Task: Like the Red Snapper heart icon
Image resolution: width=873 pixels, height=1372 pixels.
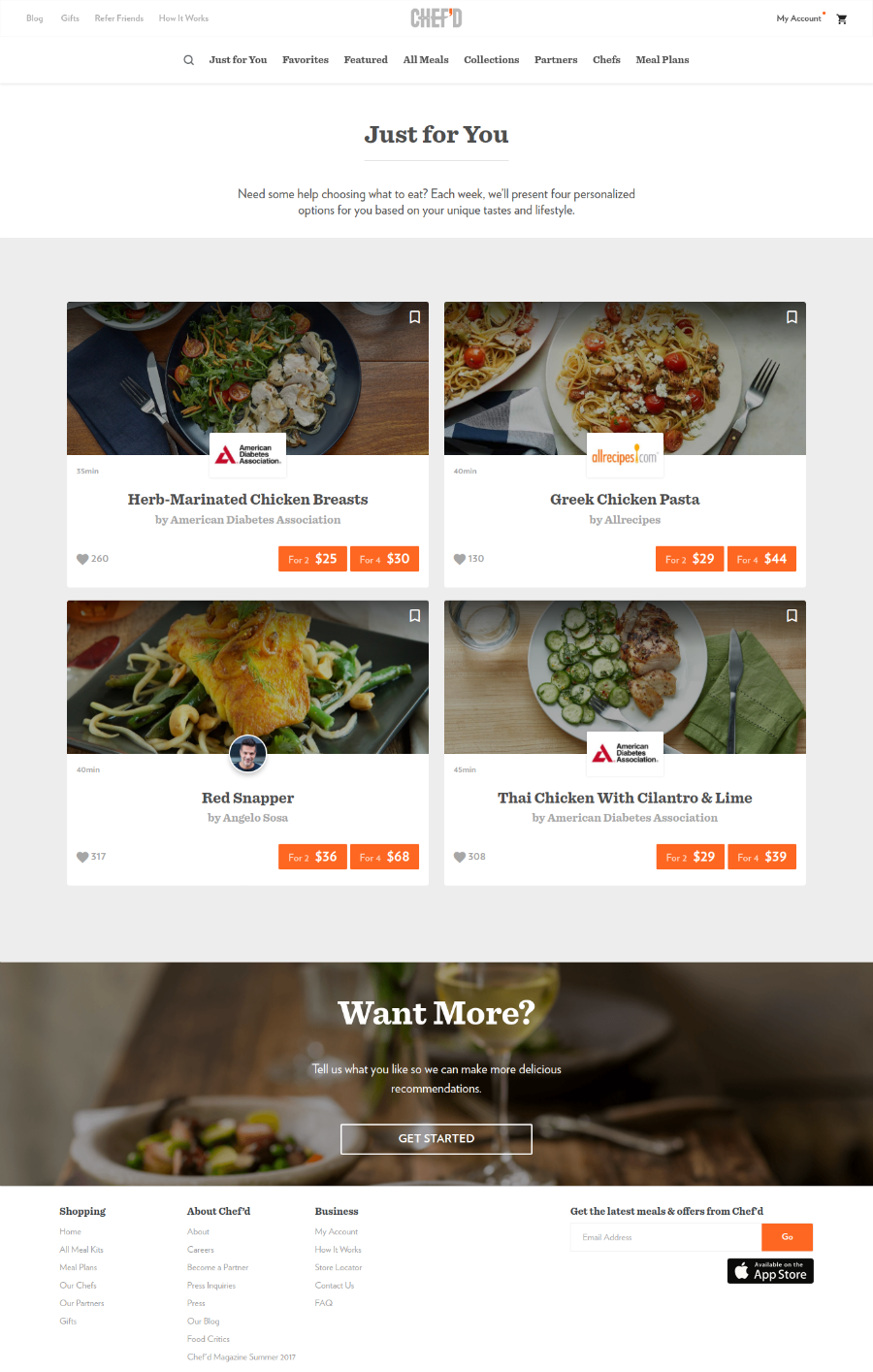Action: click(82, 857)
